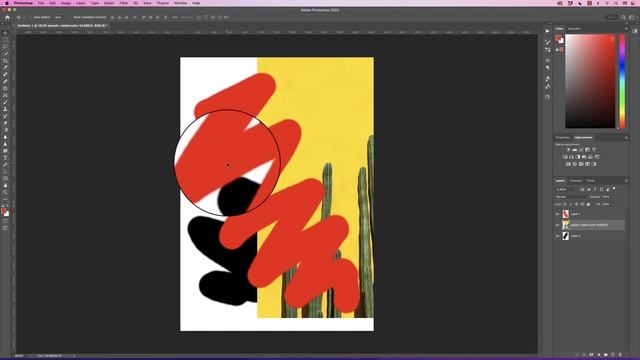Click the Add layer mask icon
The height and width of the screenshot is (360, 640).
tap(591, 355)
